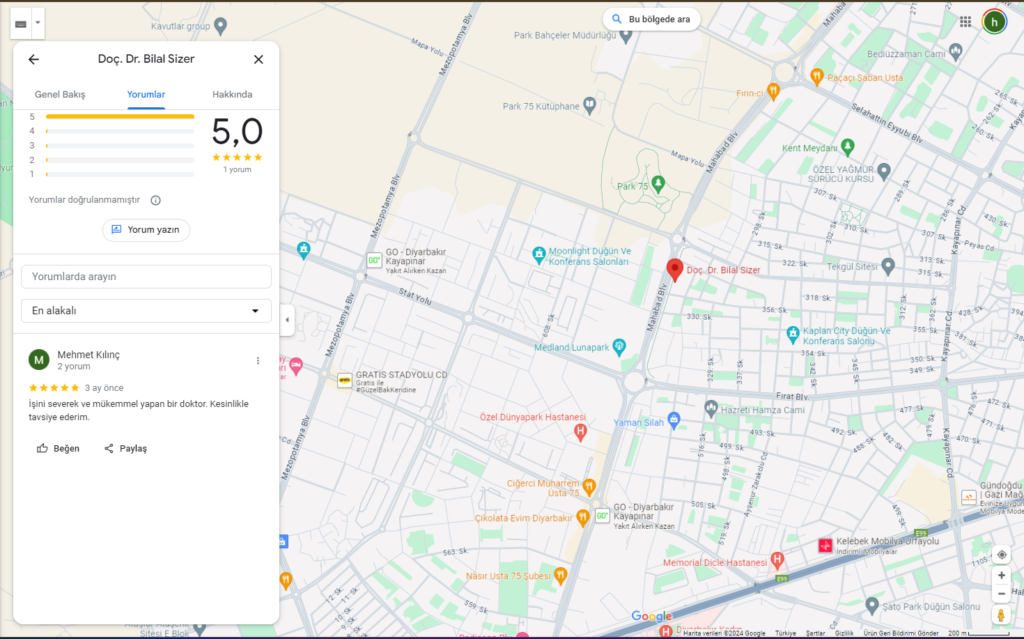This screenshot has width=1024, height=639.
Task: Click the Fırın-cı restaurant marker
Action: [773, 91]
